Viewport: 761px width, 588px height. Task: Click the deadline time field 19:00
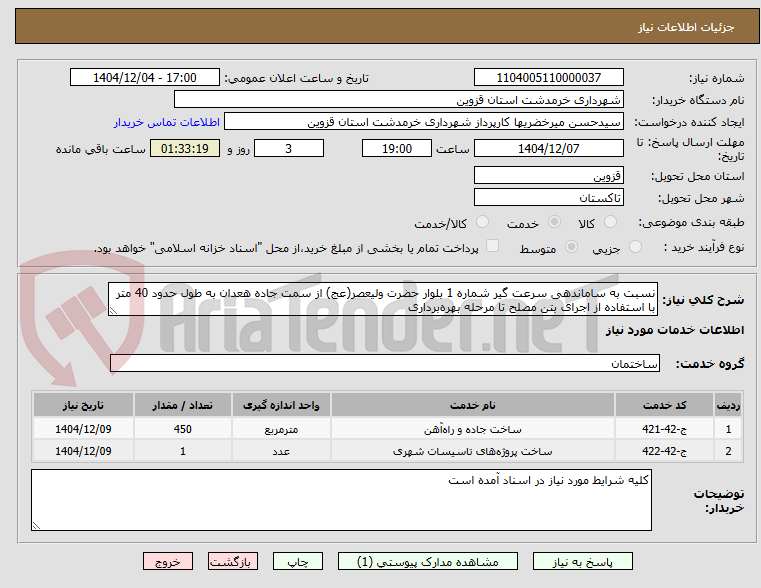(x=397, y=148)
